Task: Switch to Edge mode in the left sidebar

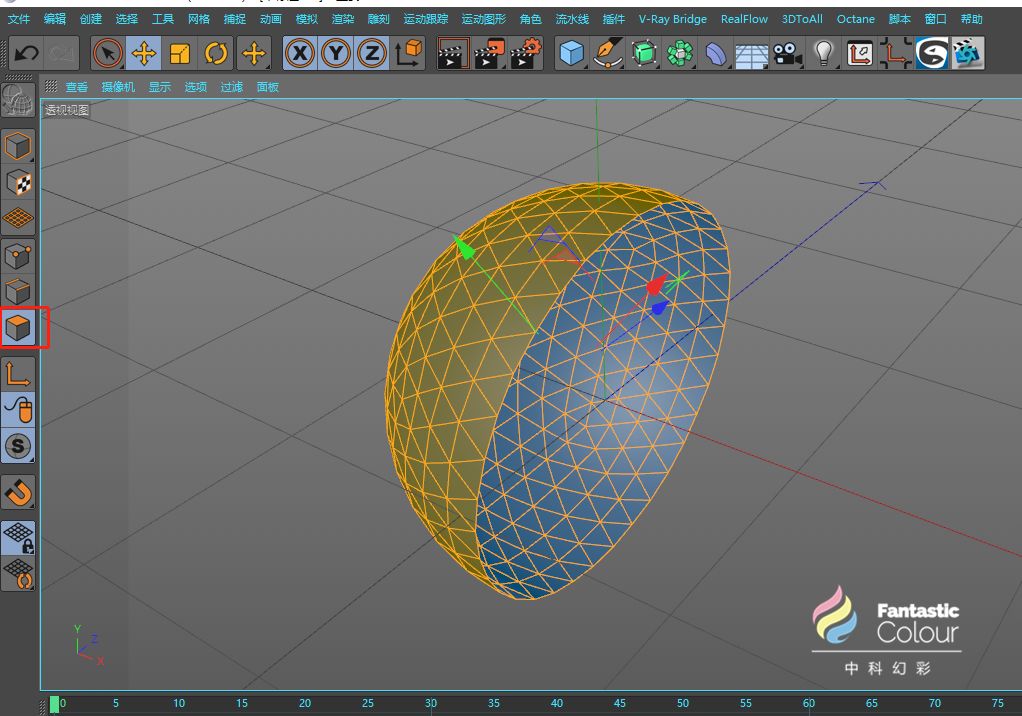Action: click(19, 291)
